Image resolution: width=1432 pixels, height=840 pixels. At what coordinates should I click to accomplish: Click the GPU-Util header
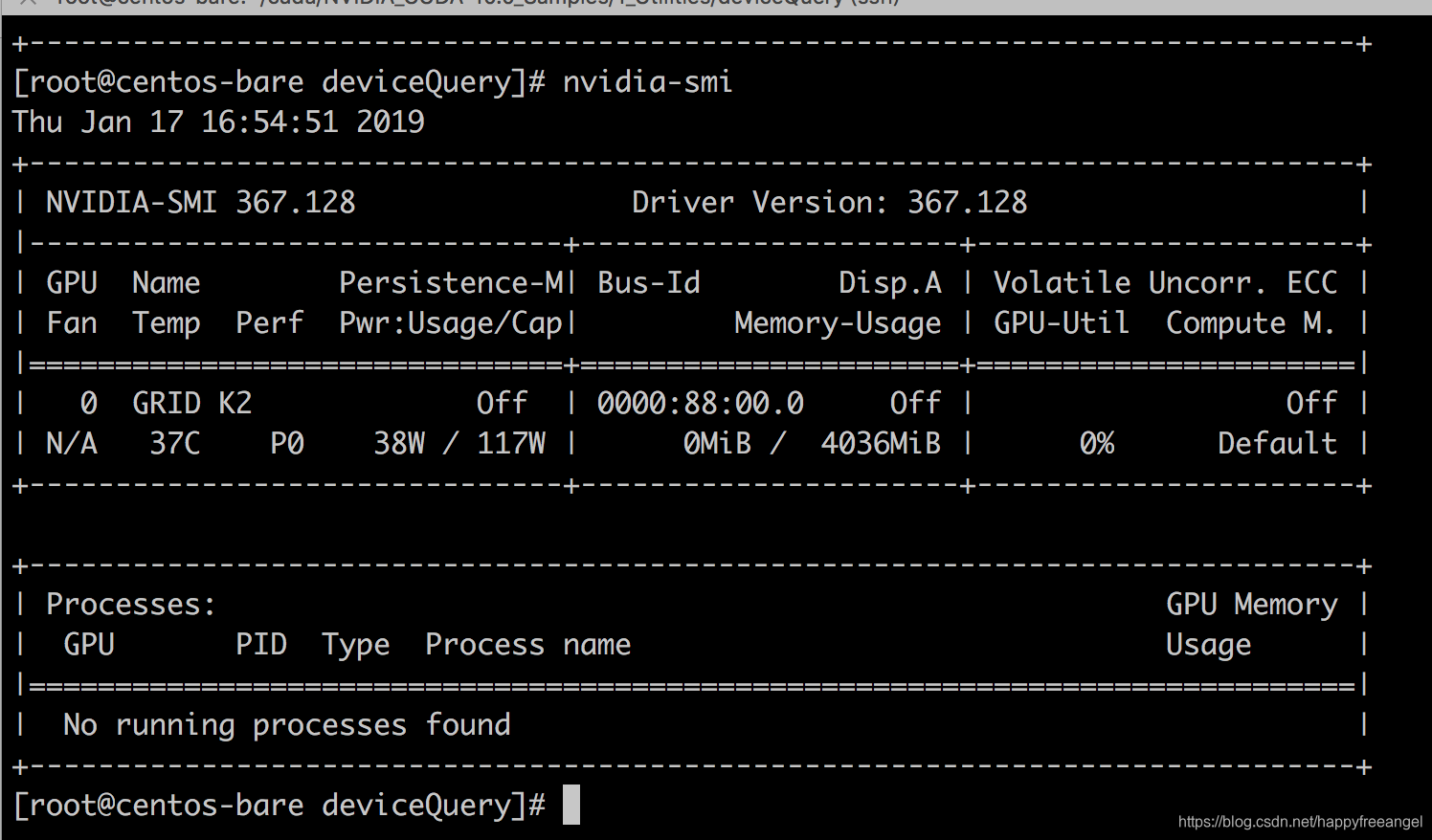(1062, 323)
